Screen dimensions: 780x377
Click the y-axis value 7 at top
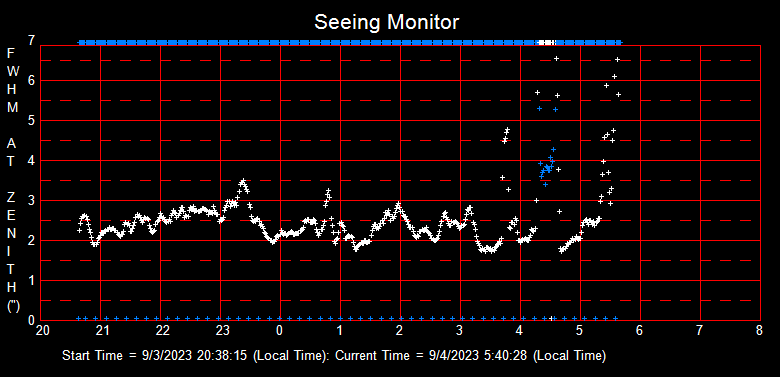pos(31,40)
